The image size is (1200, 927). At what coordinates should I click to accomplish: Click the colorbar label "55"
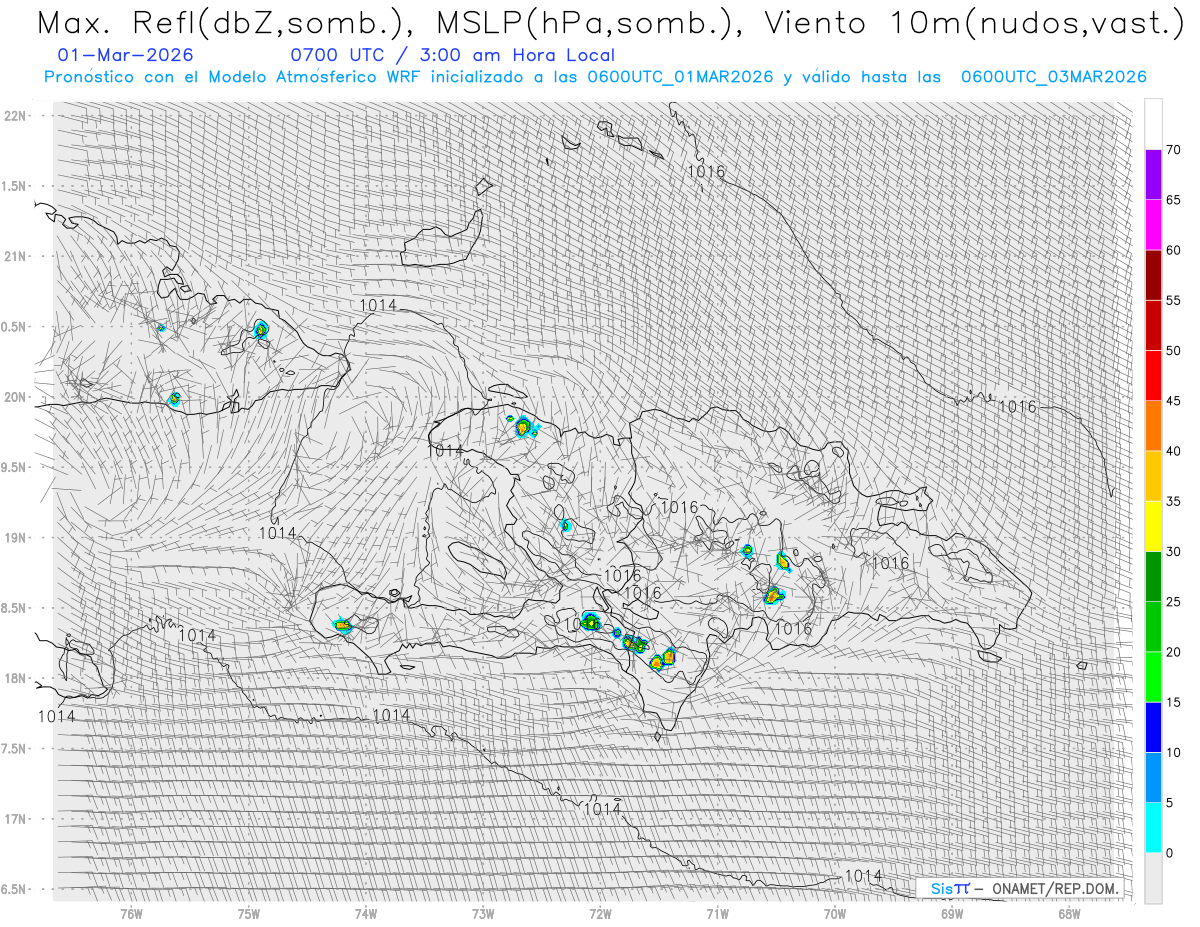1173,300
